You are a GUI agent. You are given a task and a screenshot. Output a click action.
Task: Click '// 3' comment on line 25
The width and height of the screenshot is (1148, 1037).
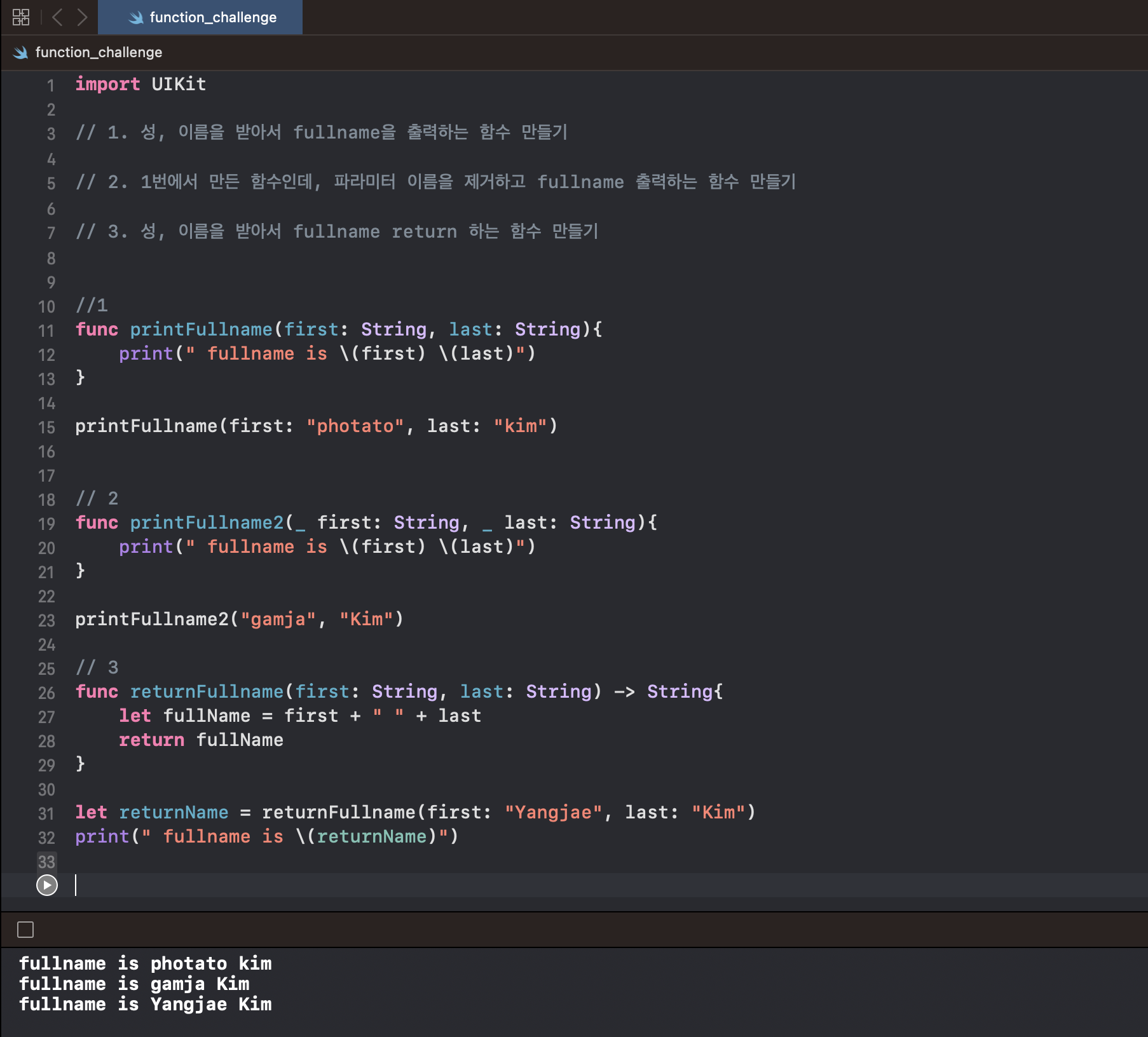click(97, 667)
